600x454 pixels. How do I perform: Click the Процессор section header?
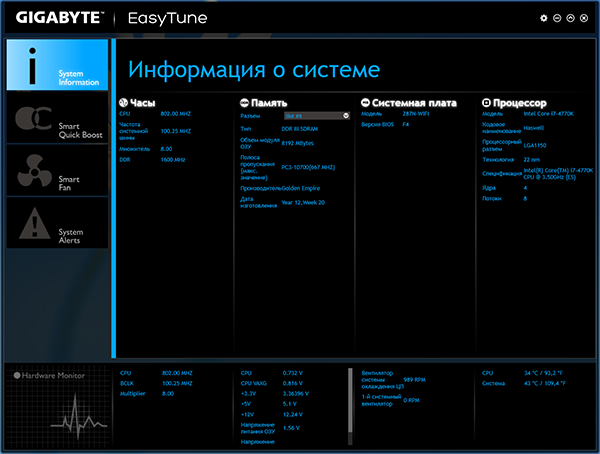(x=520, y=103)
